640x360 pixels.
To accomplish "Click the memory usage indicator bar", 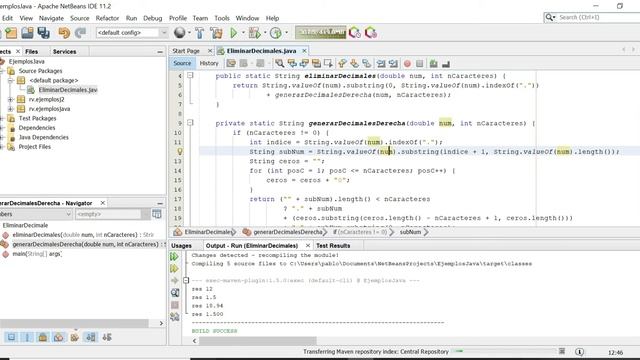I will tap(320, 32).
